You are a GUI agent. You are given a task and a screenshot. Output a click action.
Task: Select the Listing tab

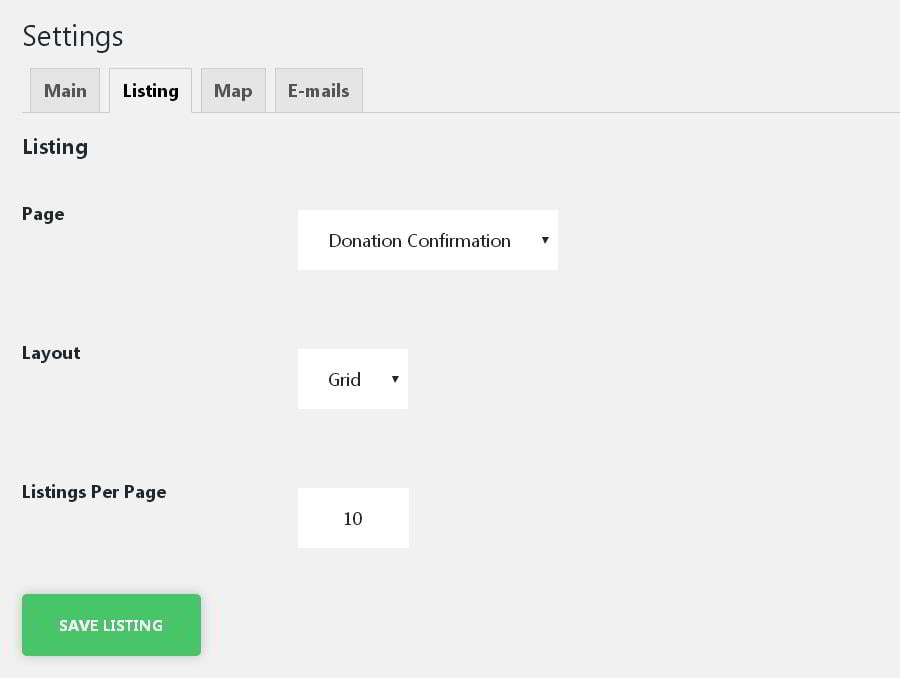coord(150,91)
